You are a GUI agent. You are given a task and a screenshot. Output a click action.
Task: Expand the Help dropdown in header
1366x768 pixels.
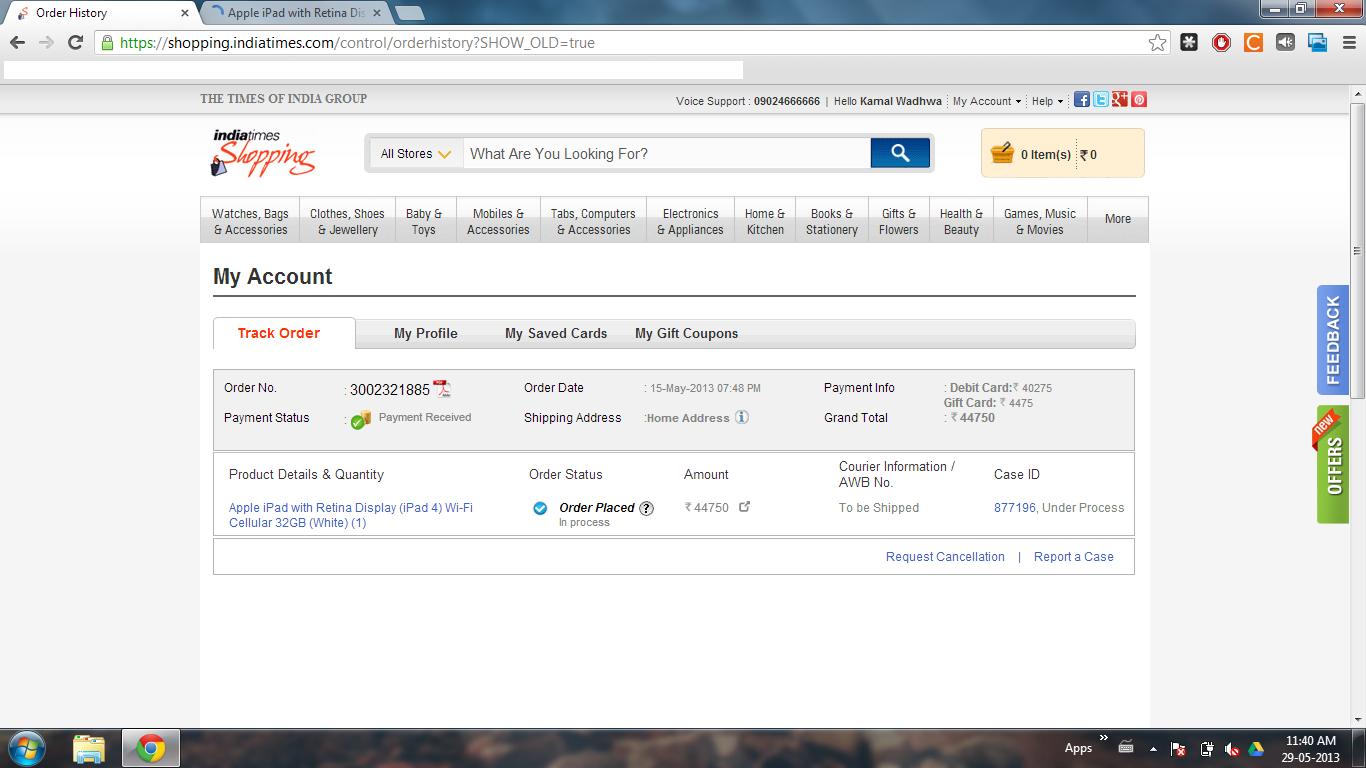[1047, 101]
